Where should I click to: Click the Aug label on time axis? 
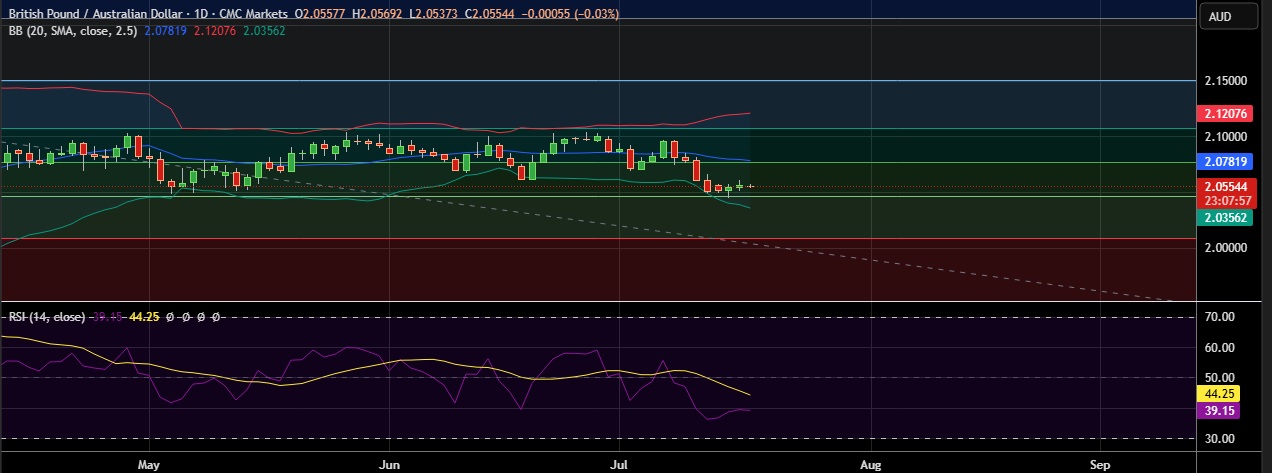click(x=870, y=465)
